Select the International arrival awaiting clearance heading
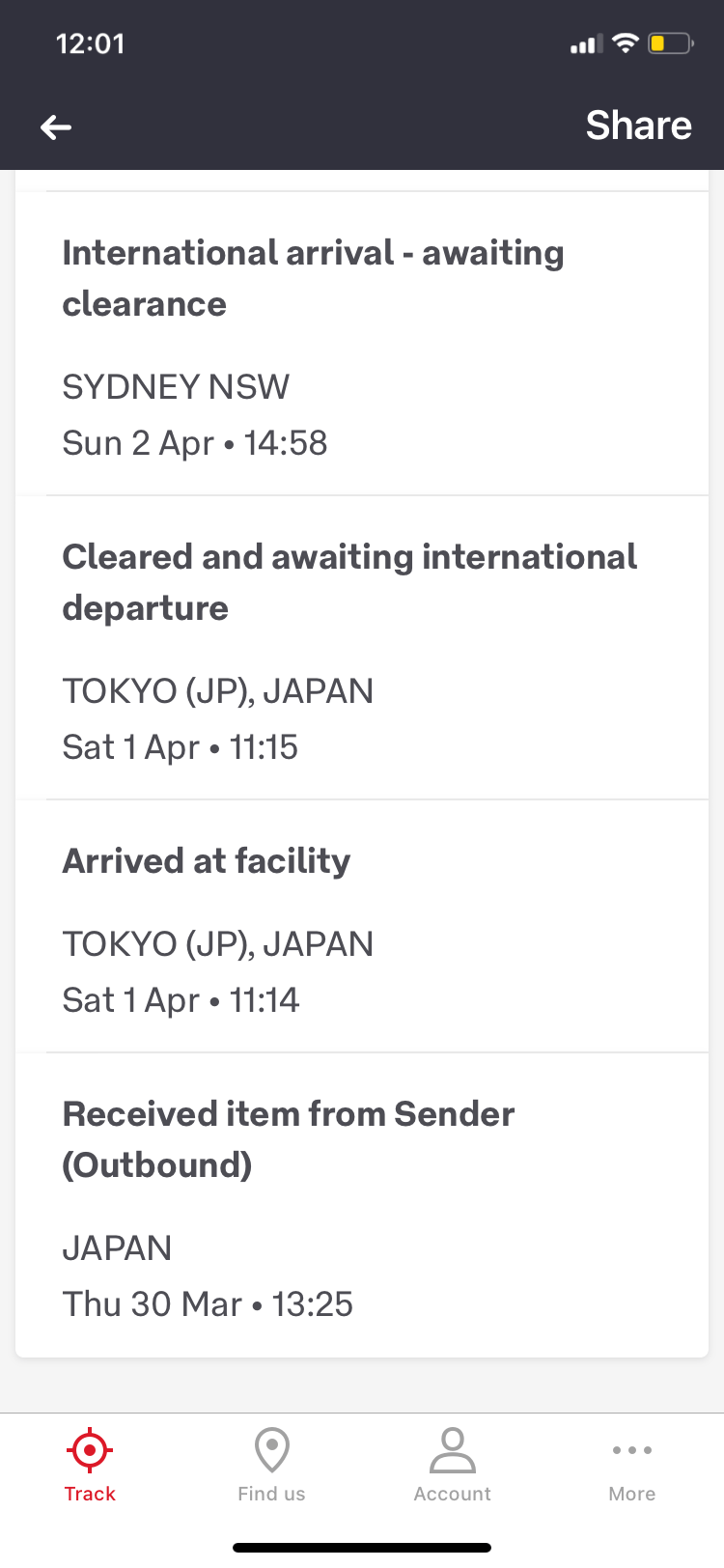Image resolution: width=724 pixels, height=1568 pixels. (313, 278)
